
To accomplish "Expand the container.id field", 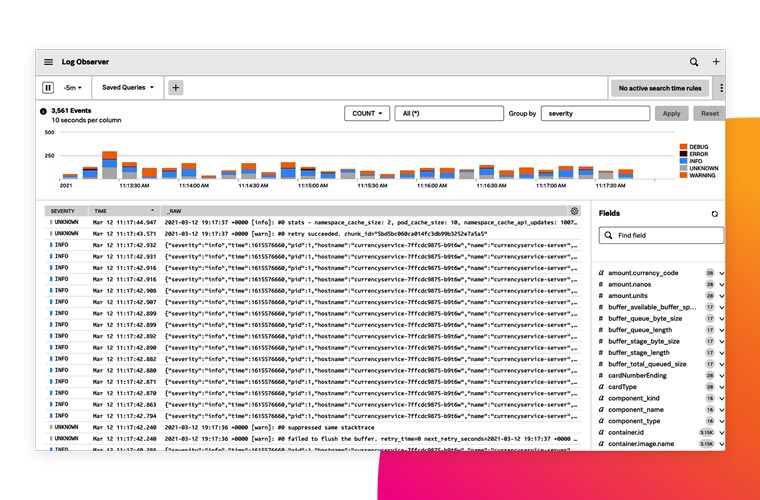I will (x=722, y=433).
